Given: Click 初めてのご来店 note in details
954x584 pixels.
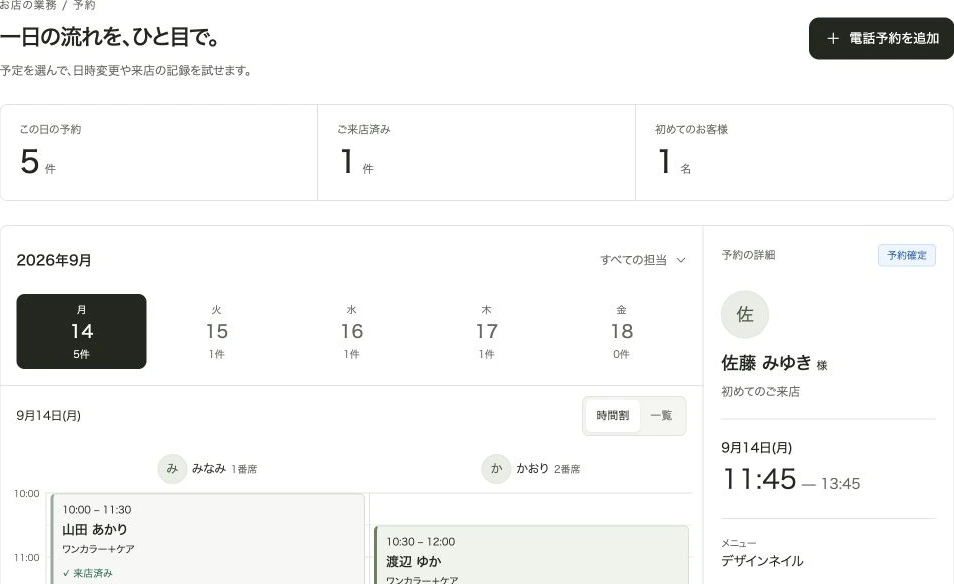Looking at the screenshot, I should click(761, 392).
